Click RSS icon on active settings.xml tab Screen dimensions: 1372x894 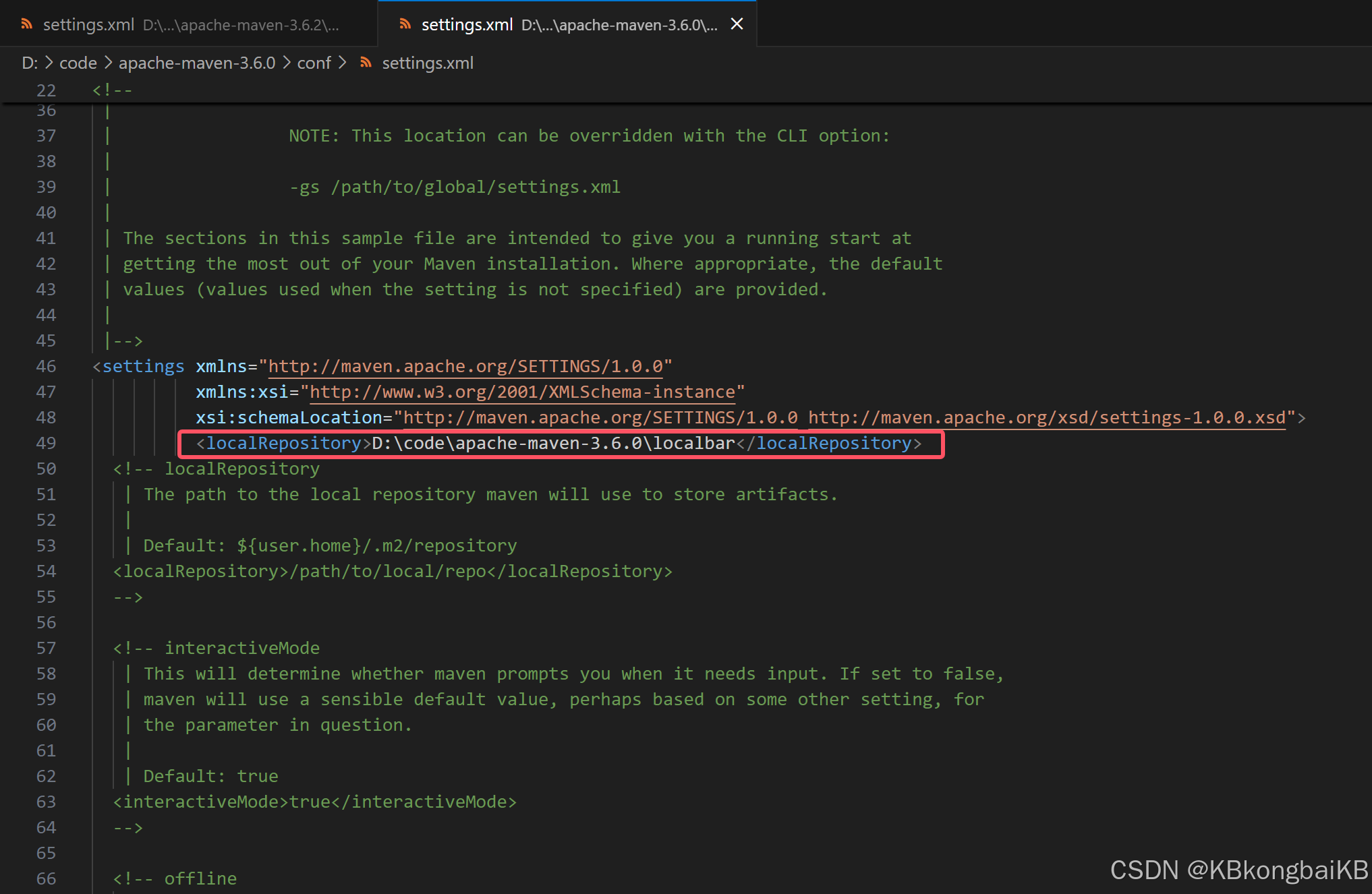coord(405,24)
